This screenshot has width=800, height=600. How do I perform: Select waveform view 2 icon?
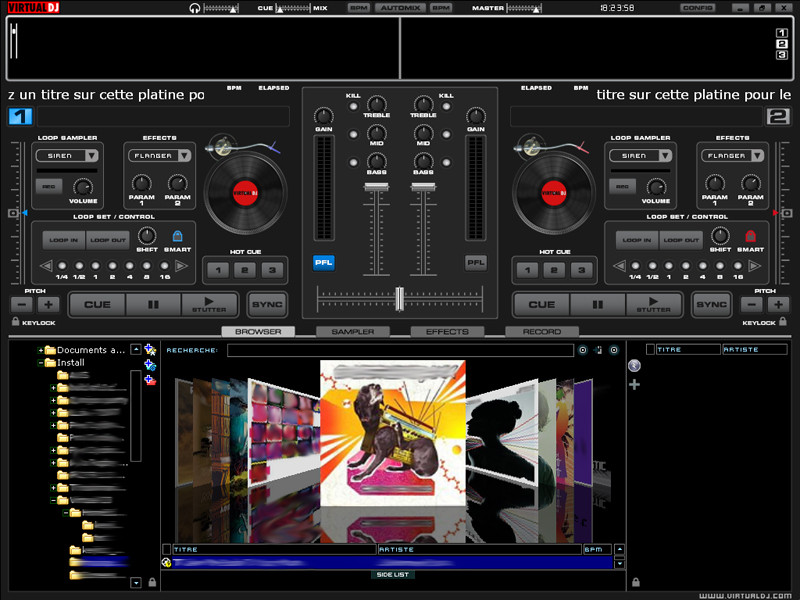(x=782, y=44)
